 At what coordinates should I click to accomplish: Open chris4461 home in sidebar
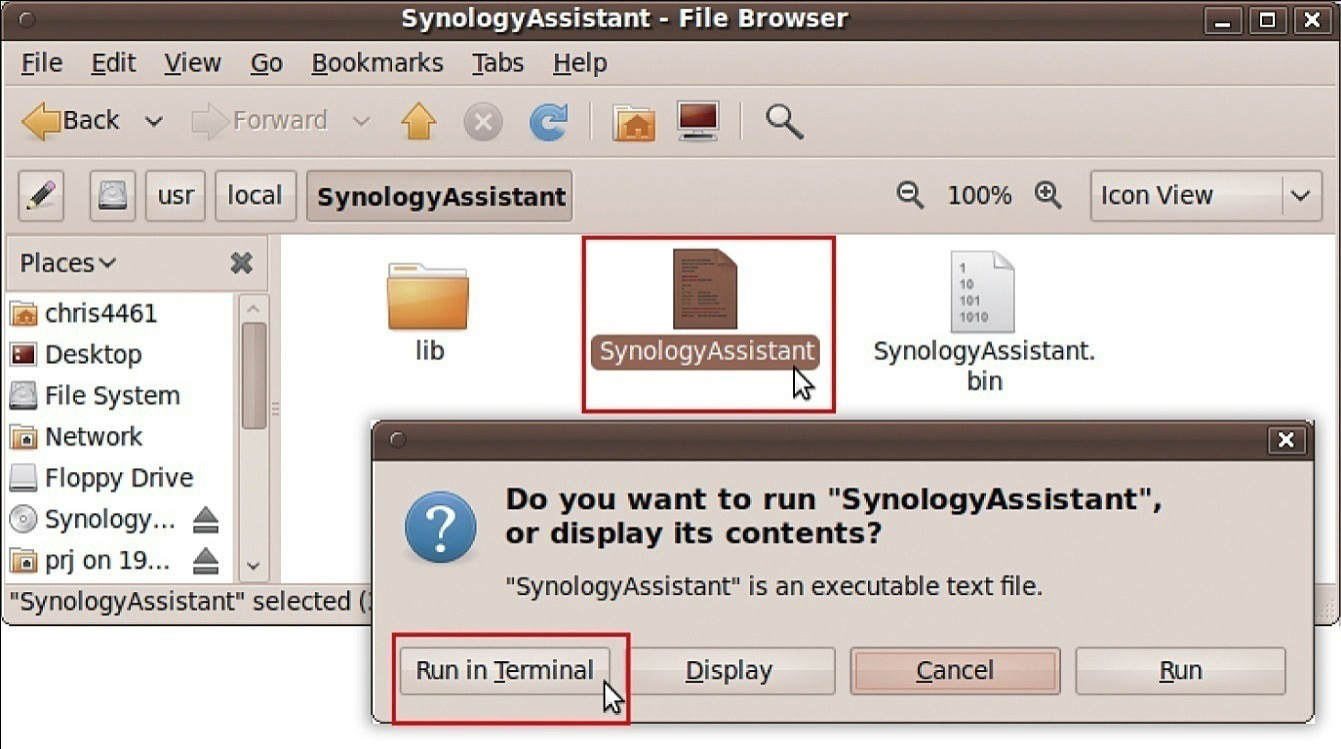click(83, 313)
